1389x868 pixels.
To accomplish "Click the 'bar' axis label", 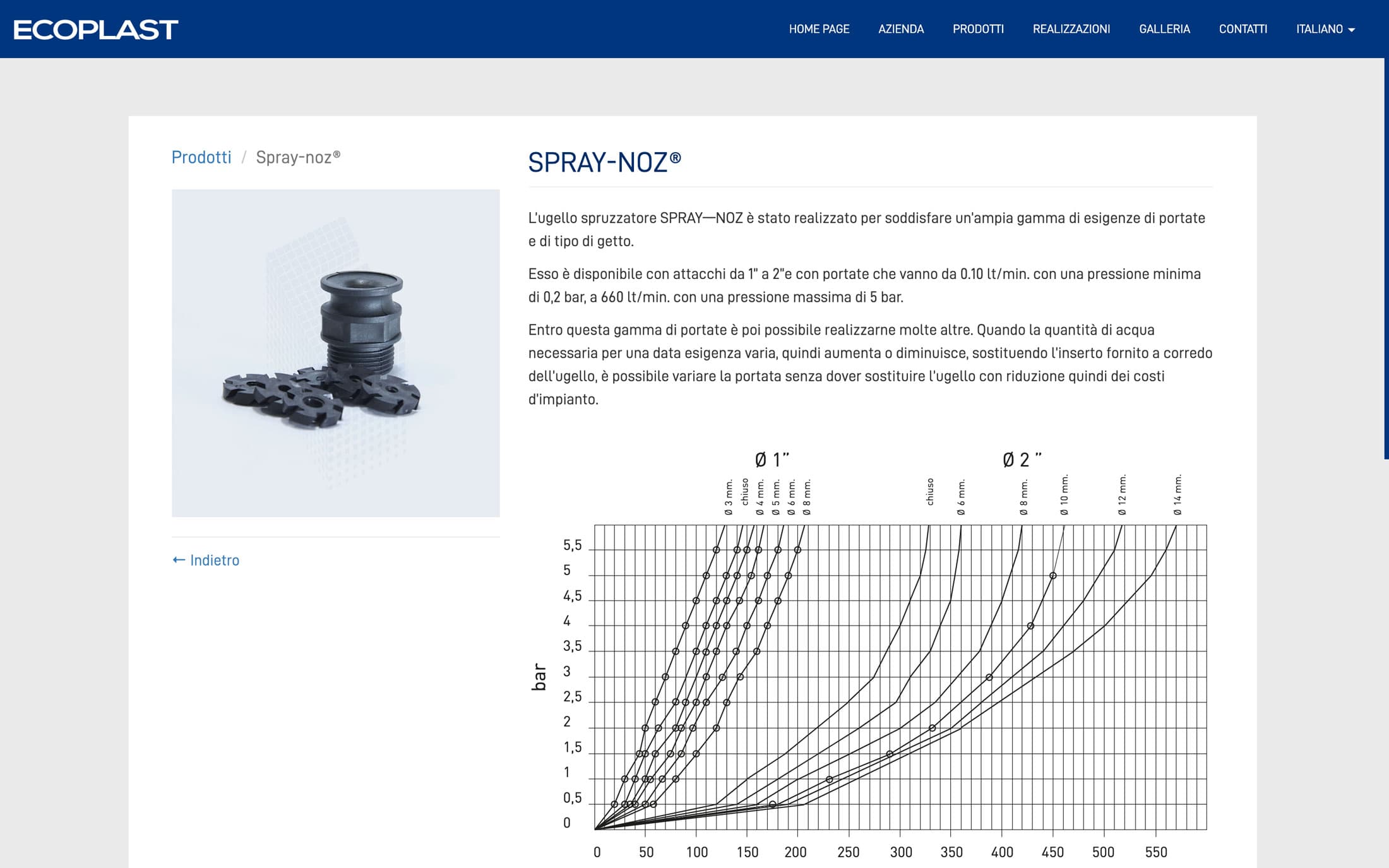I will [539, 677].
